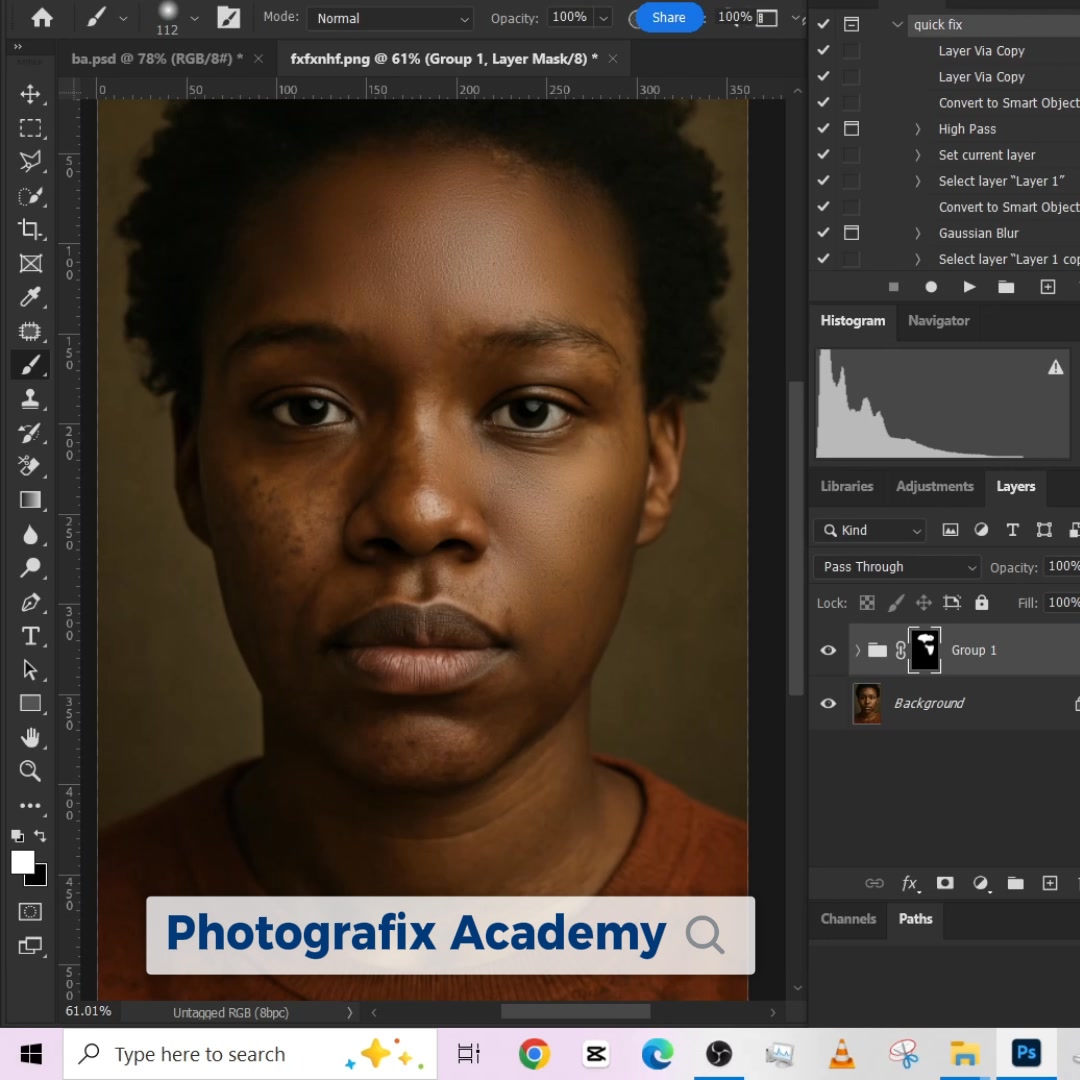Screen dimensions: 1080x1080
Task: Select the Clone Stamp tool
Action: tap(30, 398)
